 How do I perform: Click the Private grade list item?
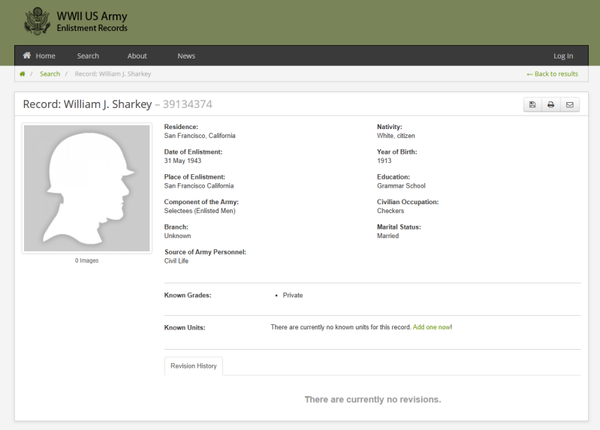(293, 295)
